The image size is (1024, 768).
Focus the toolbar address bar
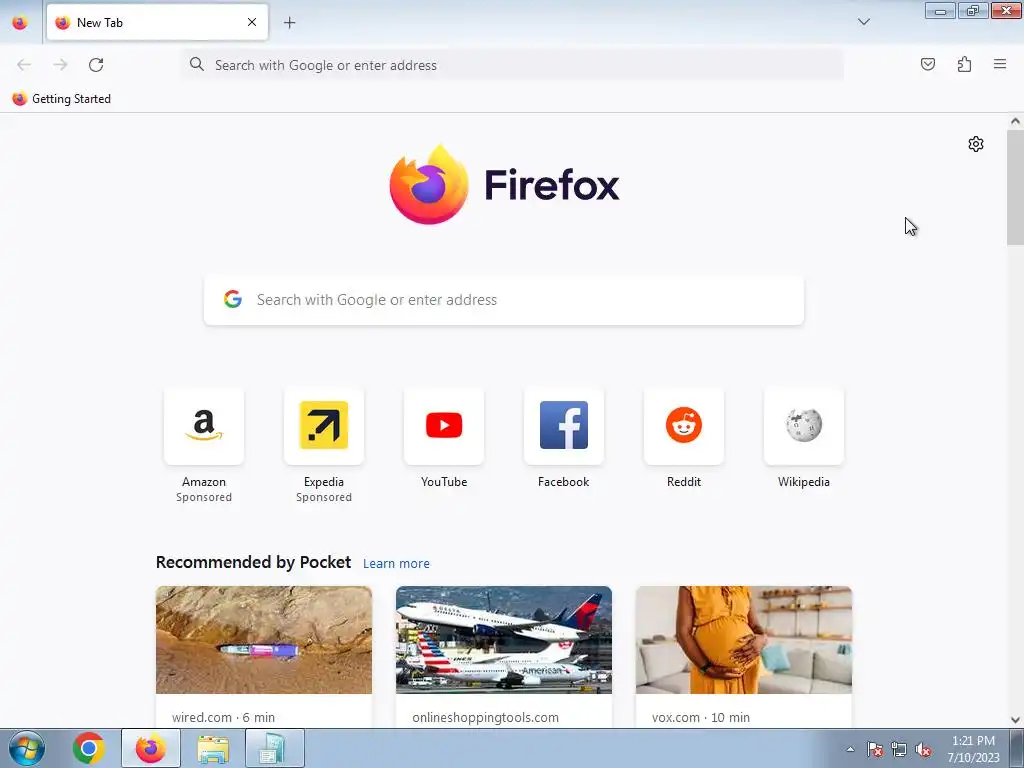tap(513, 65)
